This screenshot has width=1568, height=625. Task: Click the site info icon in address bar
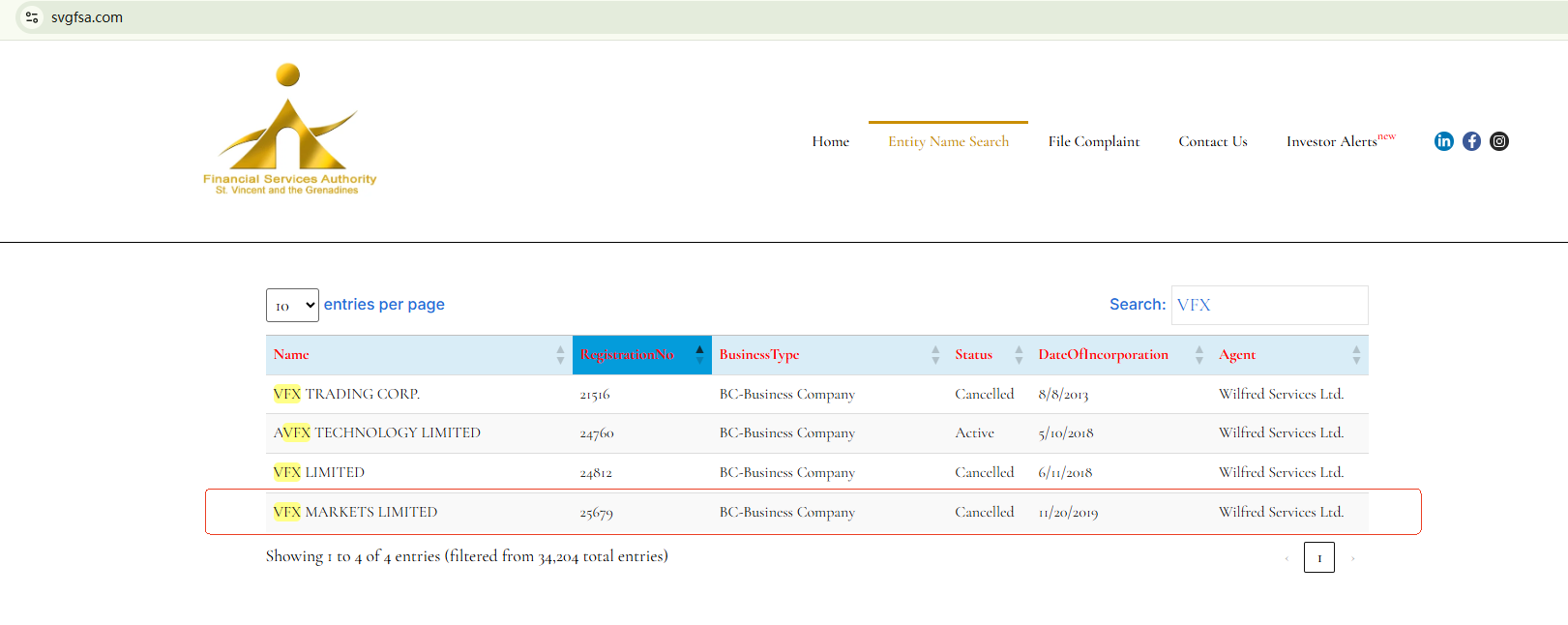(x=32, y=17)
